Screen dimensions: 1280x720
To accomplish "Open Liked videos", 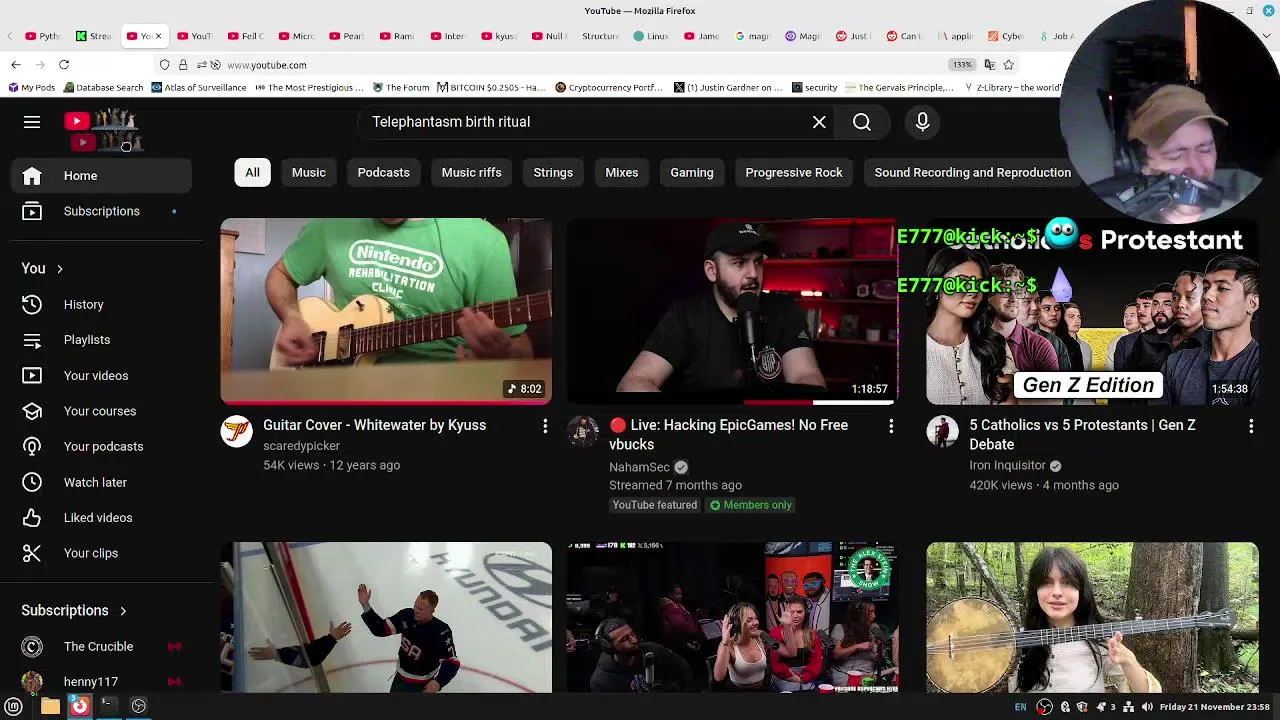I will [x=101, y=518].
